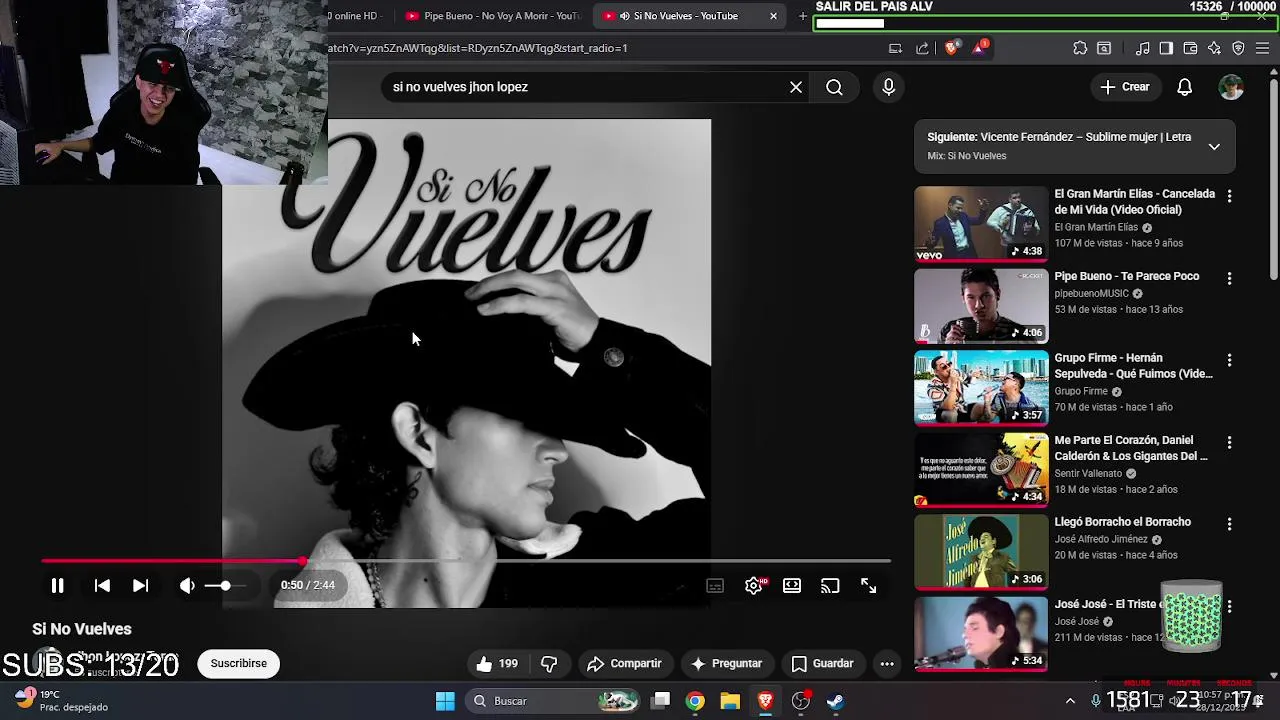Click the Brave Shields lion icon
This screenshot has height=720, width=1280.
pos(950,48)
